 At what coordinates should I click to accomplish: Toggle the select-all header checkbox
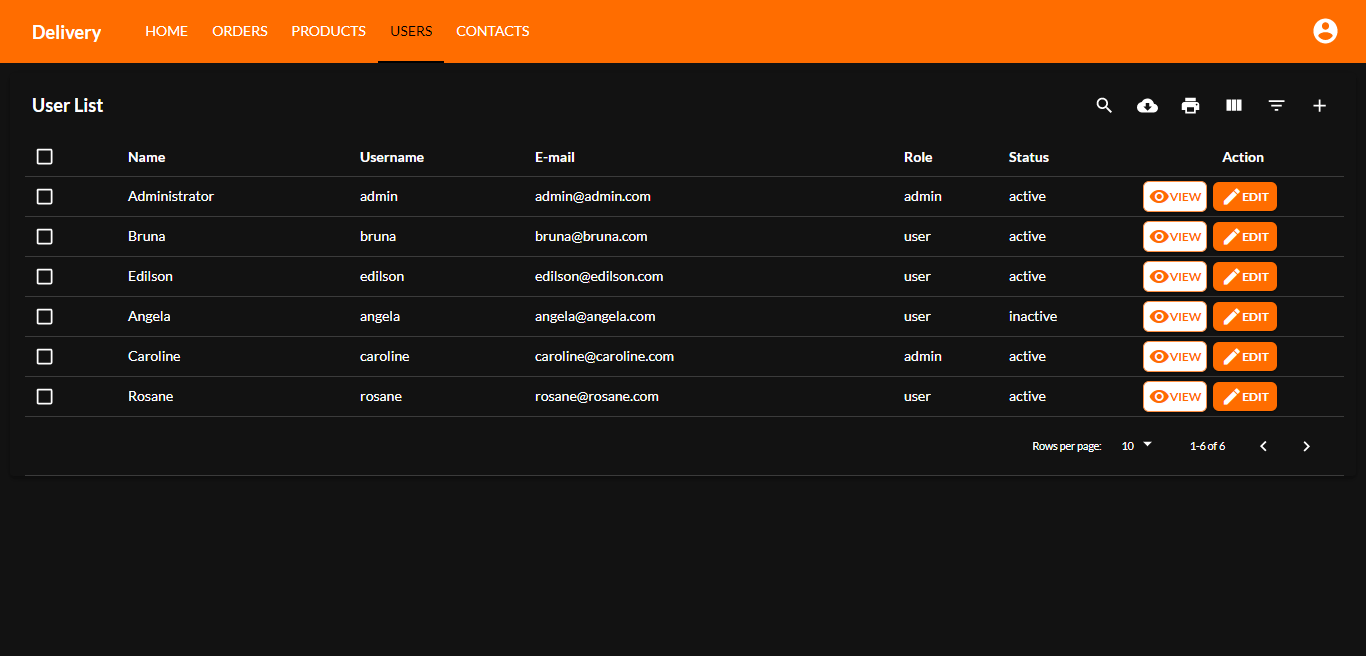click(x=44, y=157)
